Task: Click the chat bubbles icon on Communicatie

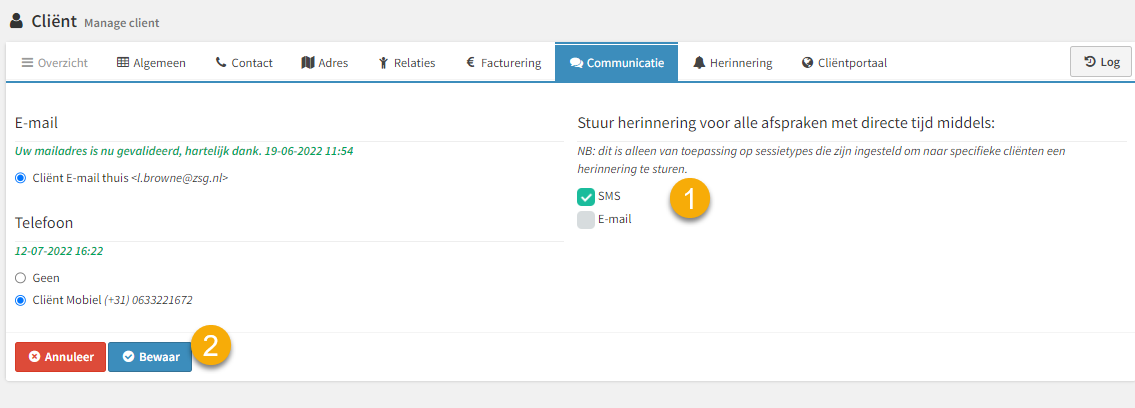Action: point(576,63)
